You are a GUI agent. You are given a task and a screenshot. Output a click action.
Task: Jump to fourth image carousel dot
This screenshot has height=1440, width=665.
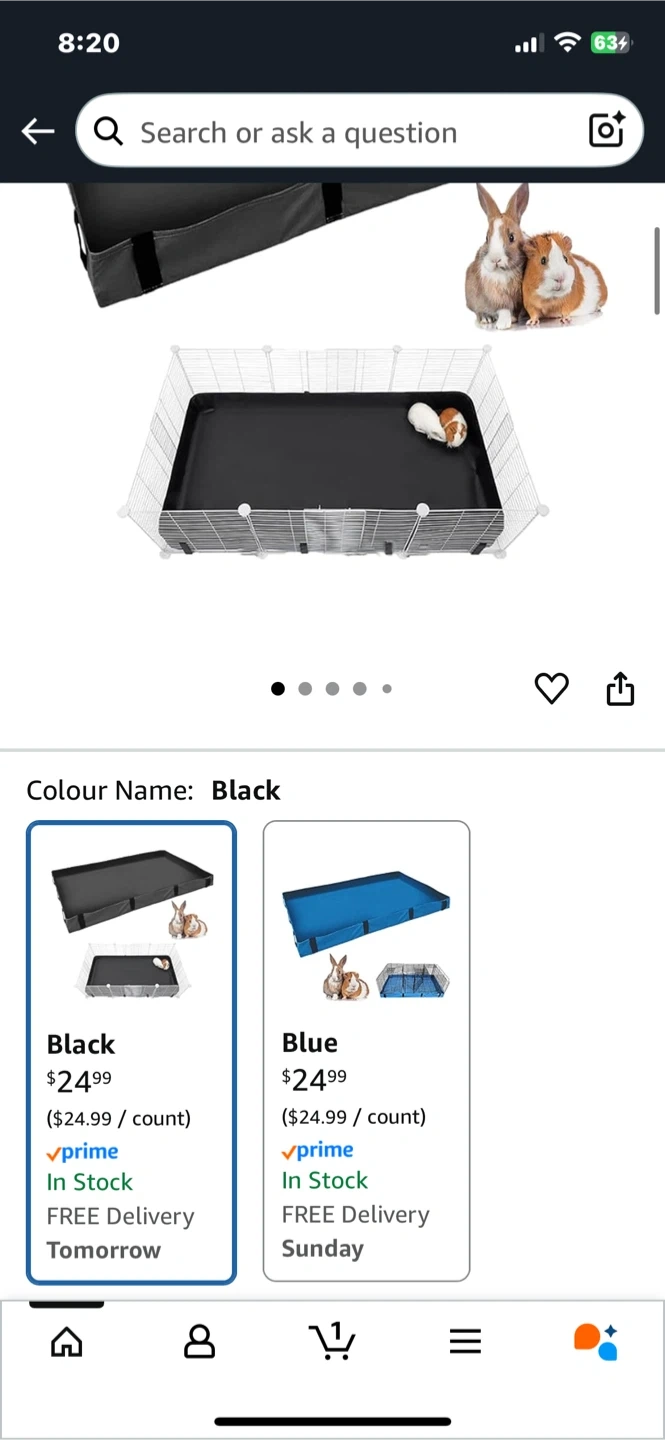click(359, 688)
